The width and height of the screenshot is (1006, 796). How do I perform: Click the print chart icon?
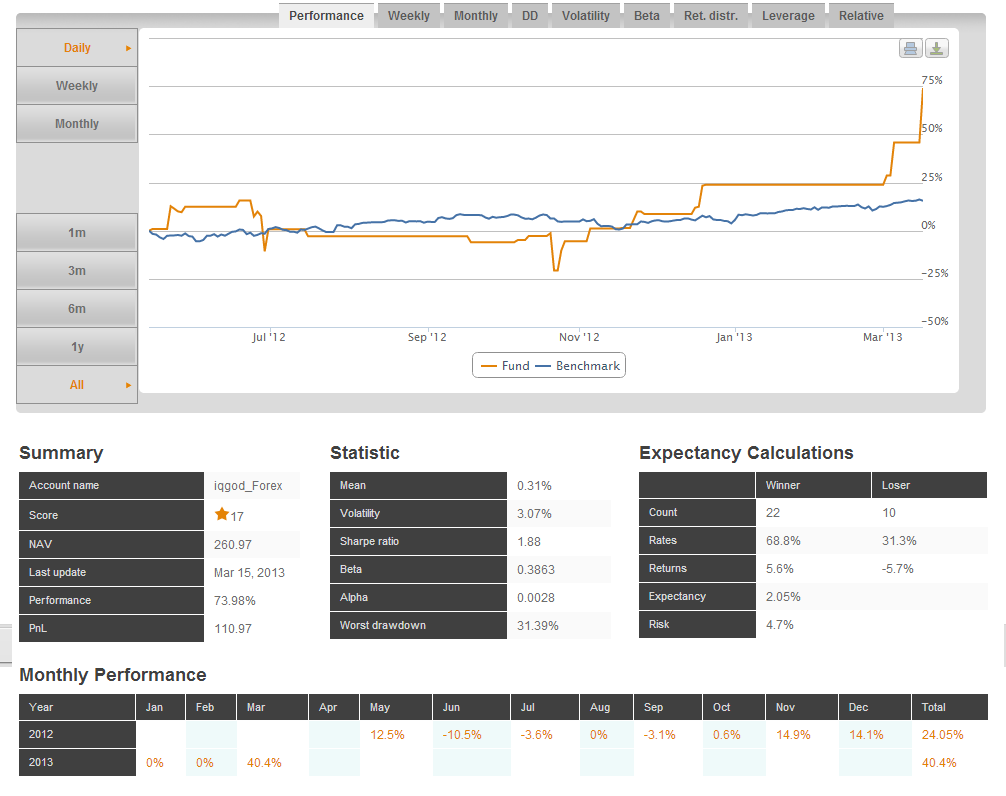[x=910, y=49]
